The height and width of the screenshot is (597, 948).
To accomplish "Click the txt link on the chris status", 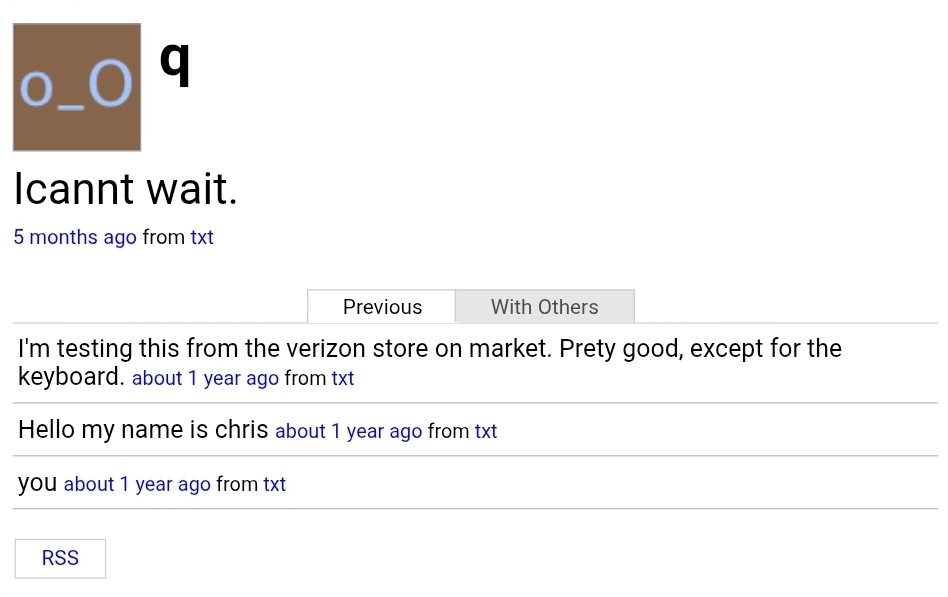I will coord(486,431).
